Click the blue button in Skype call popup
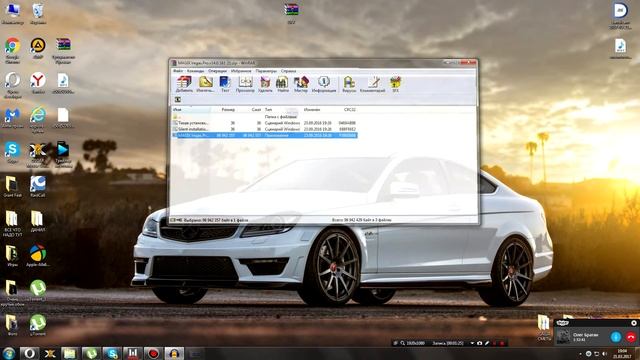The width and height of the screenshot is (640, 360). pos(616,337)
